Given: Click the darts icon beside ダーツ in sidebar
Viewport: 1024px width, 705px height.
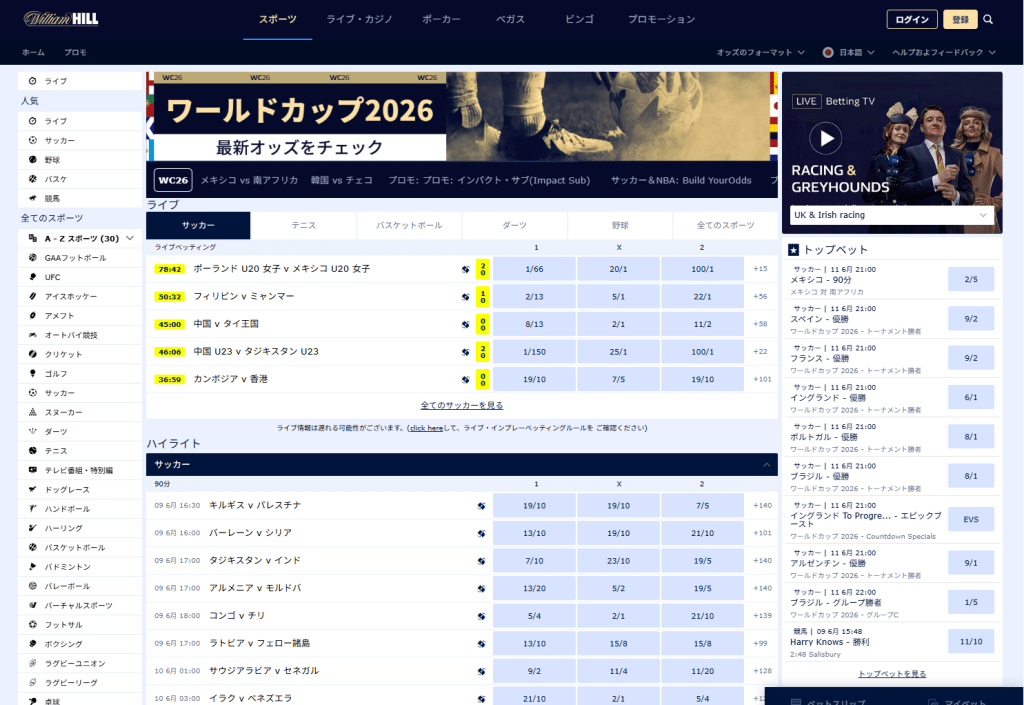Looking at the screenshot, I should point(33,431).
